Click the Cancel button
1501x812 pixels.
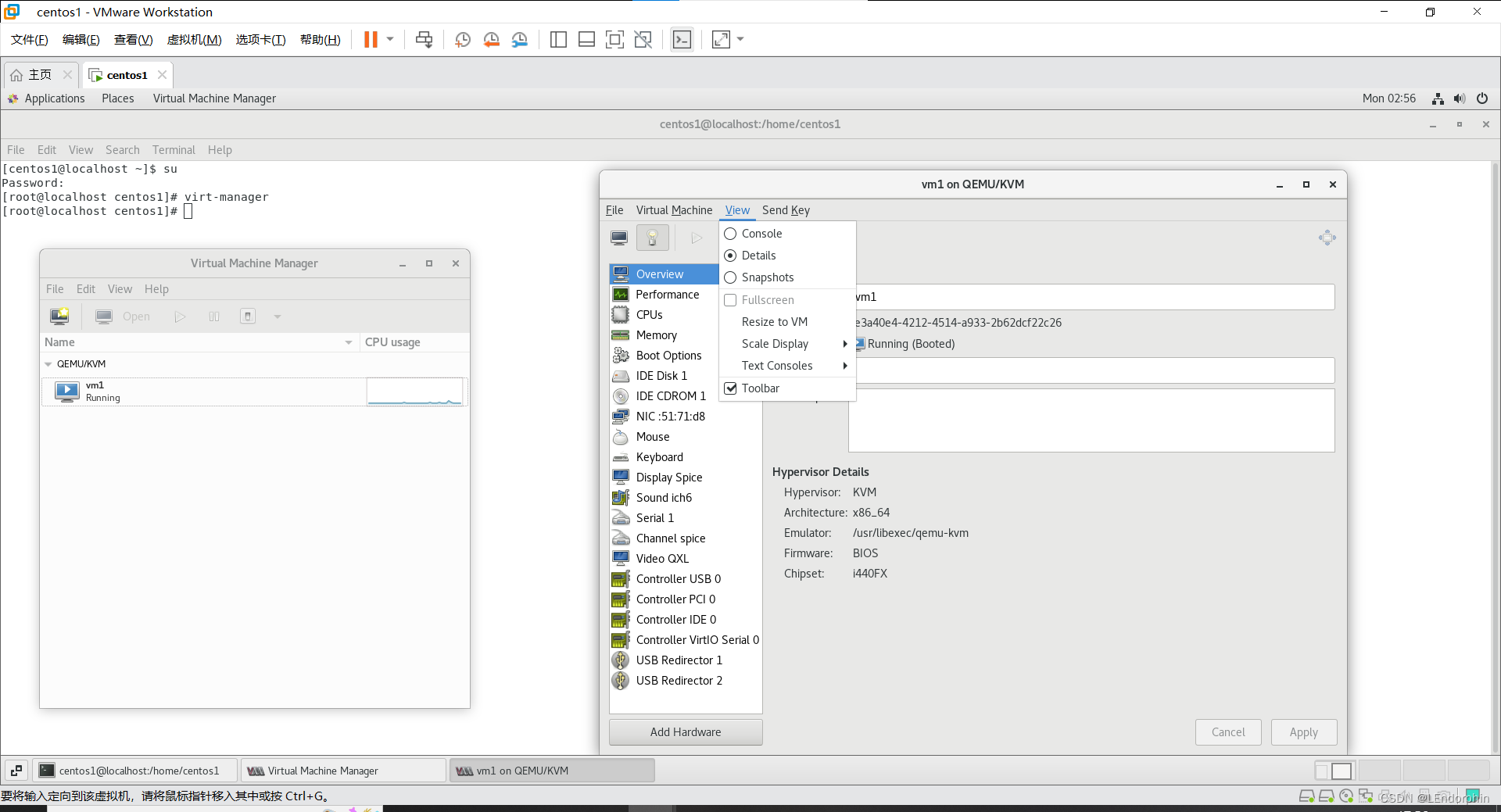click(x=1228, y=732)
